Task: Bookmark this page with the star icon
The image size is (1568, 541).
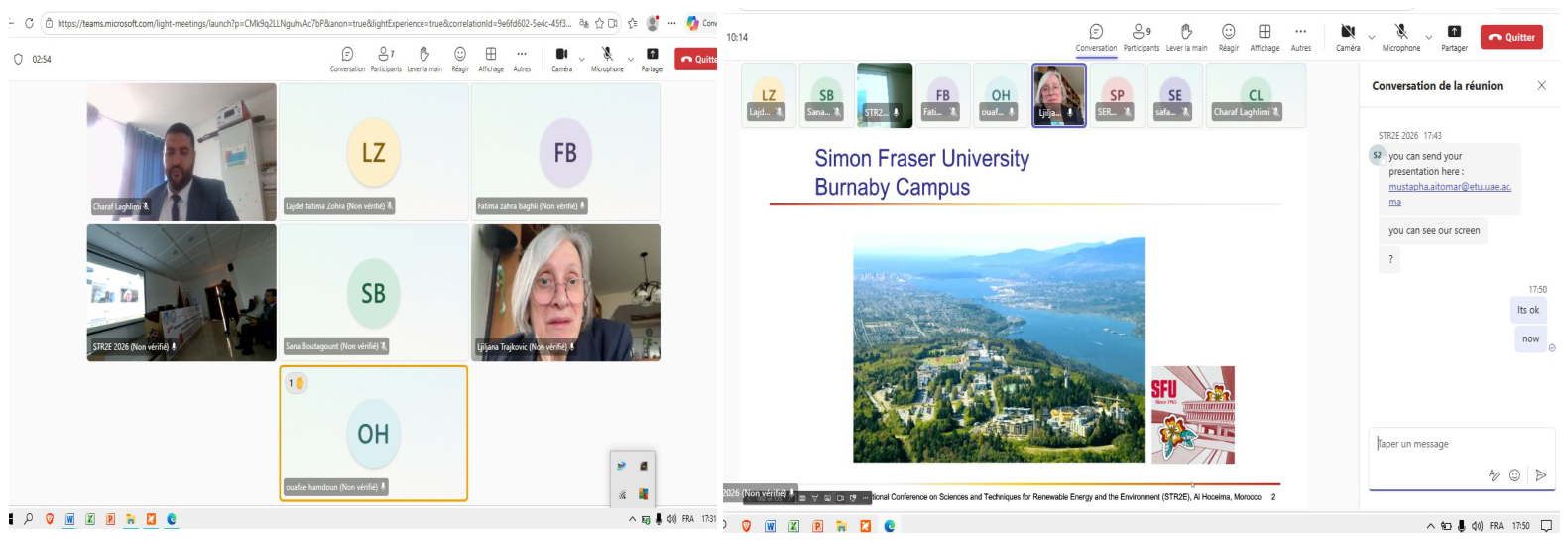Action: 599,23
